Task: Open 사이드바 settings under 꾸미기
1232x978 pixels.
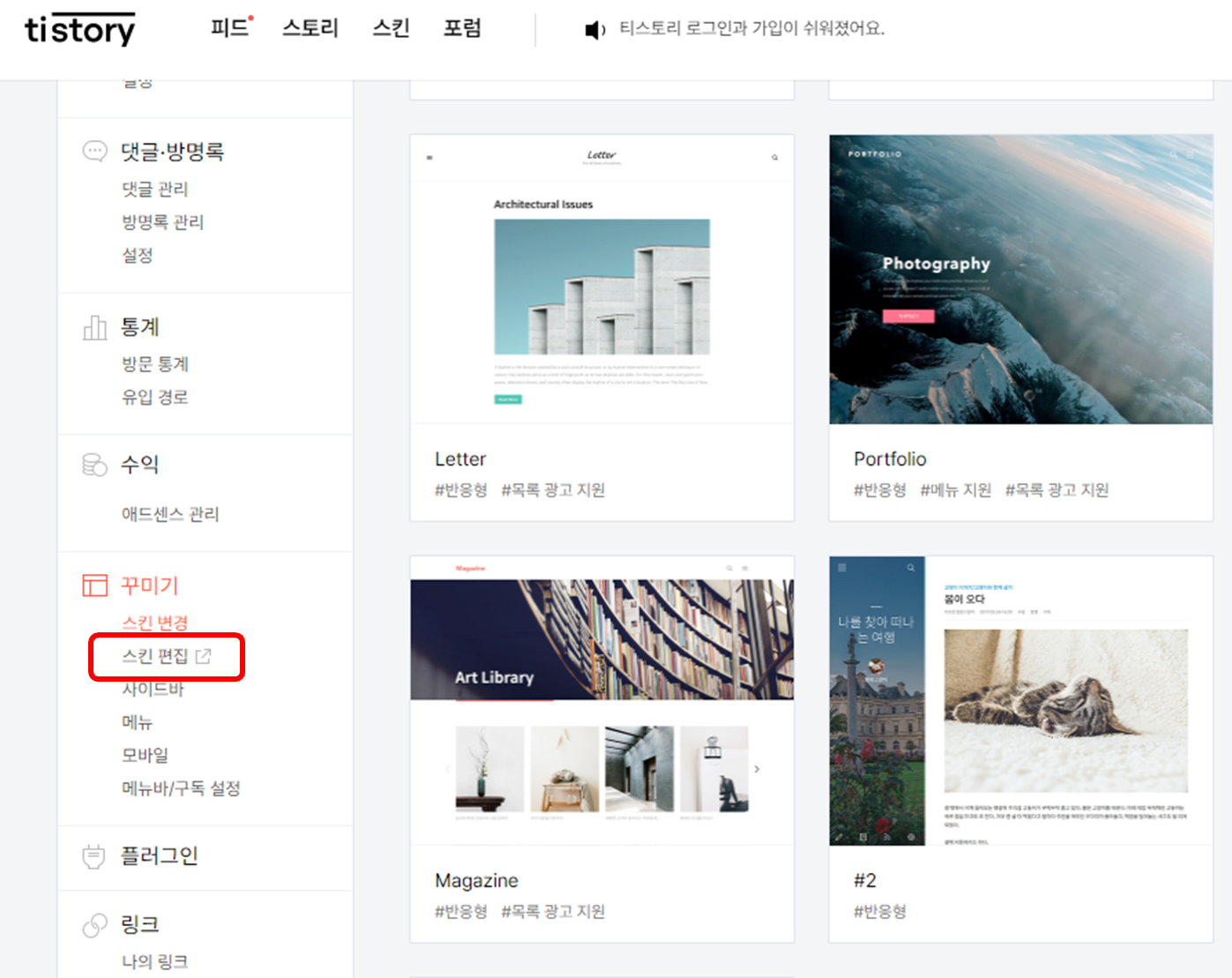Action: (153, 690)
